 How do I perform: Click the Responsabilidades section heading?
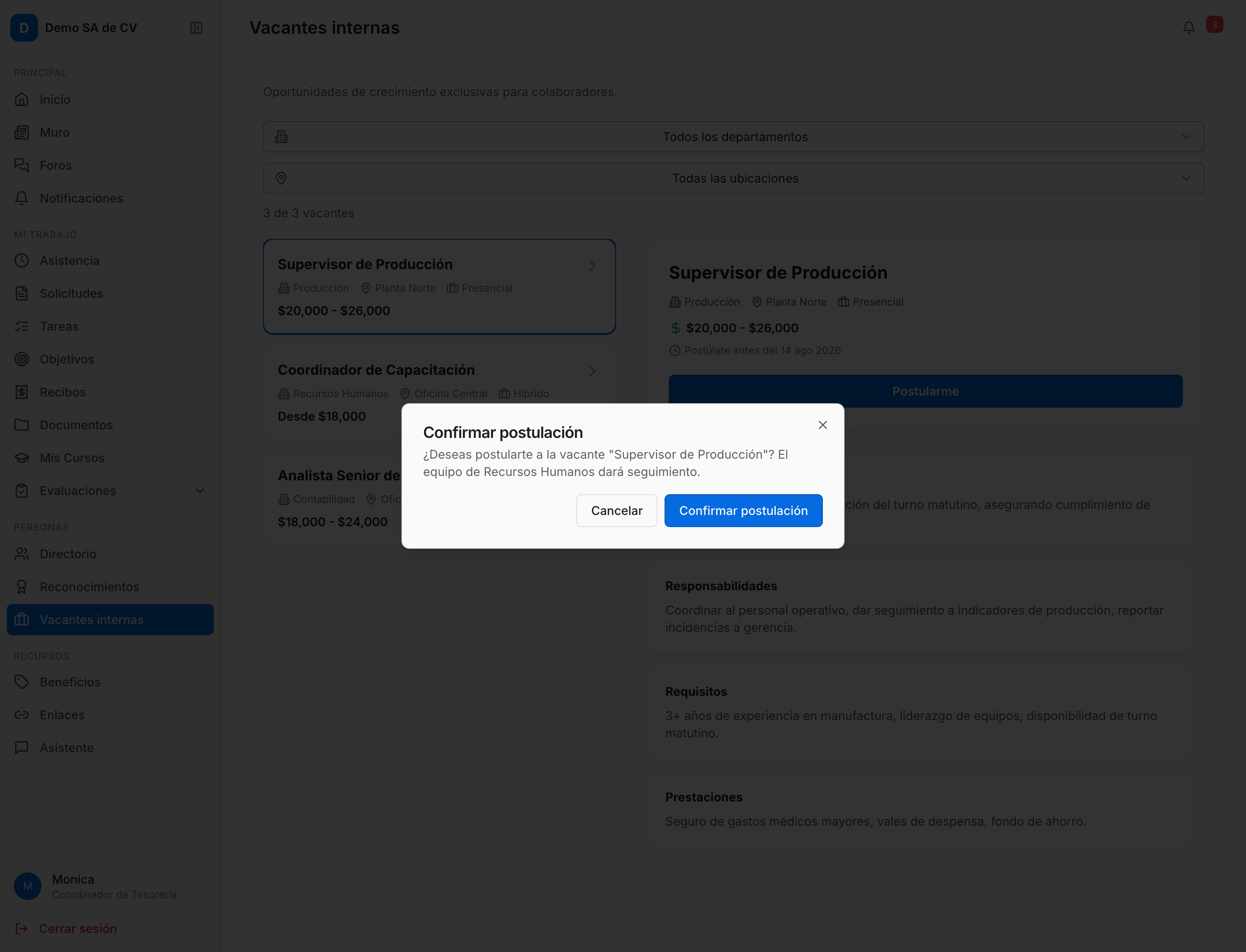coord(721,586)
